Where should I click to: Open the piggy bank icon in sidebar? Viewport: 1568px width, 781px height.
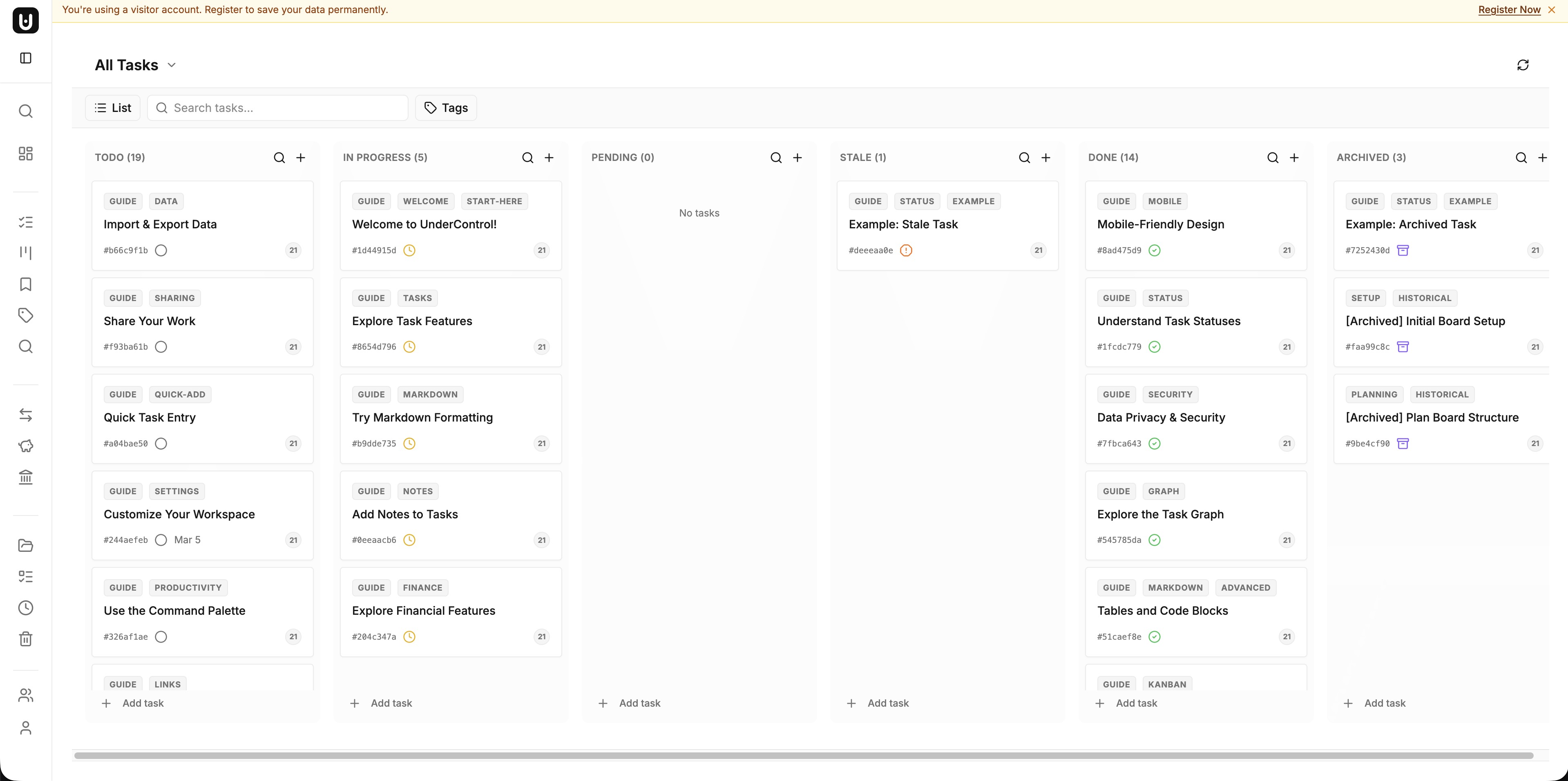26,446
